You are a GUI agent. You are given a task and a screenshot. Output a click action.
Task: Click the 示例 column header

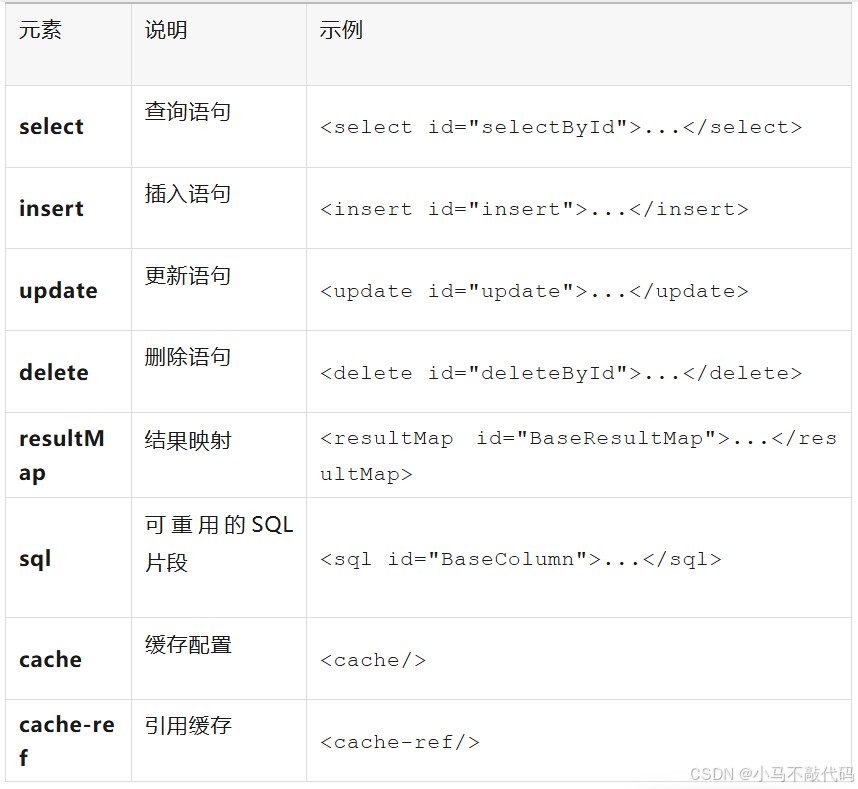tap(341, 31)
